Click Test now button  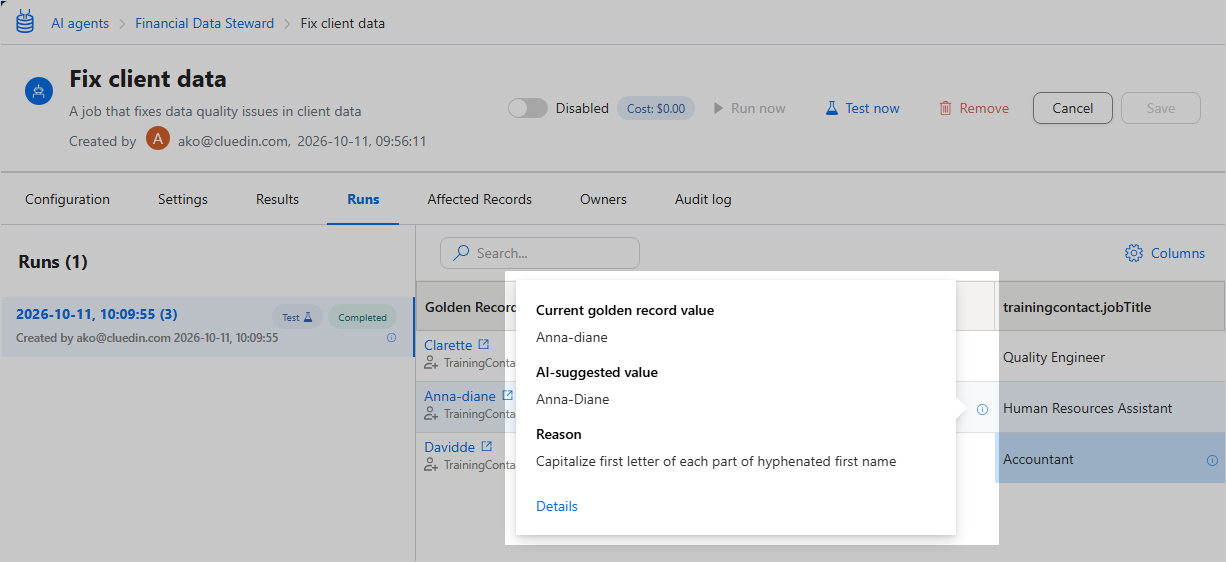pyautogui.click(x=862, y=108)
